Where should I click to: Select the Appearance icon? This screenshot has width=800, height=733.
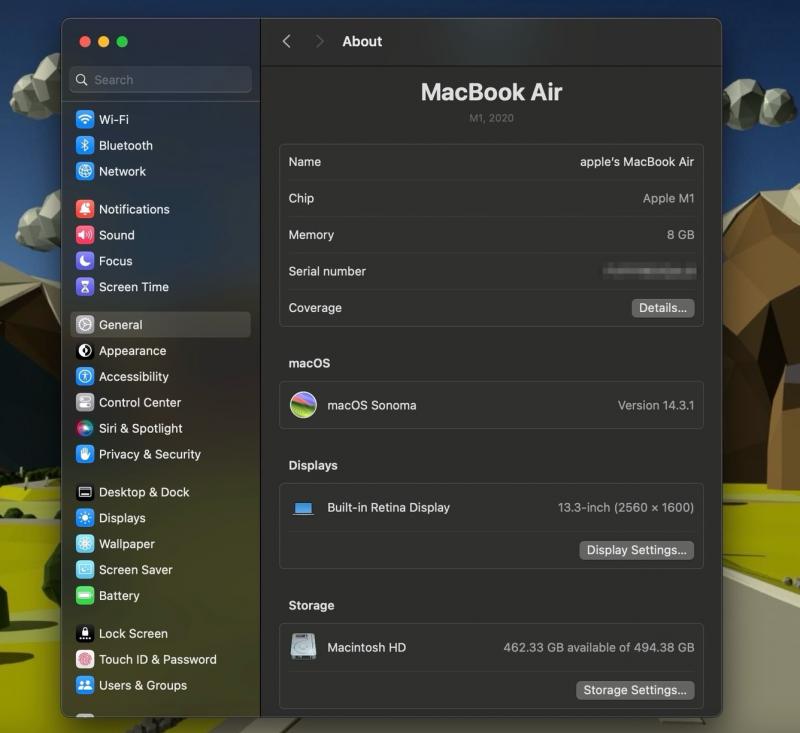[x=85, y=350]
